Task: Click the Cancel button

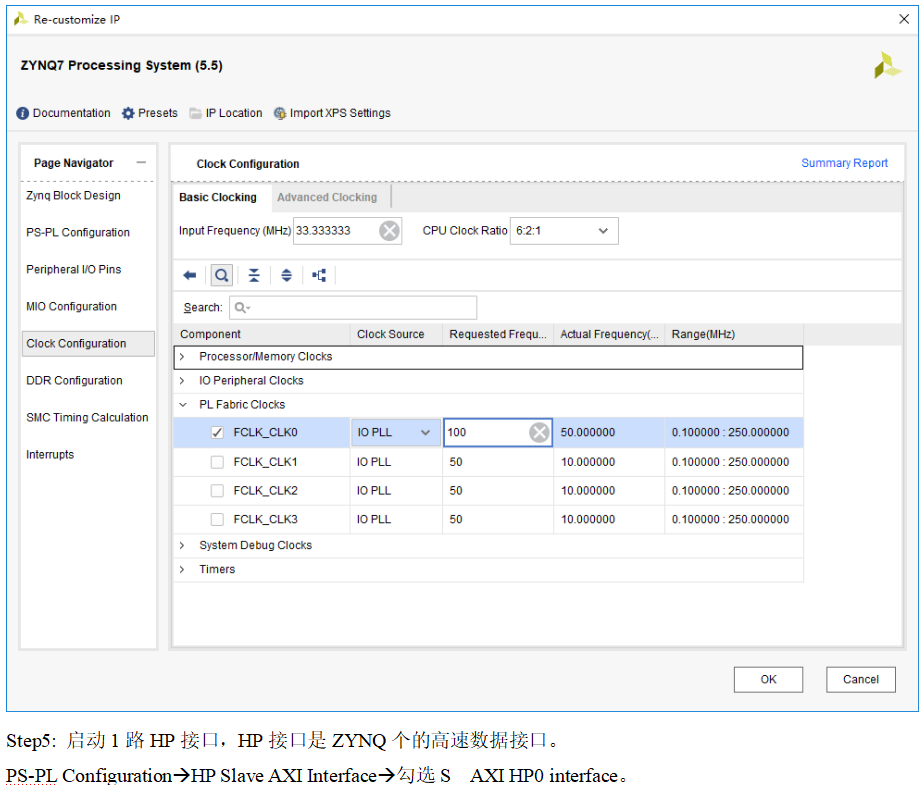Action: click(861, 680)
